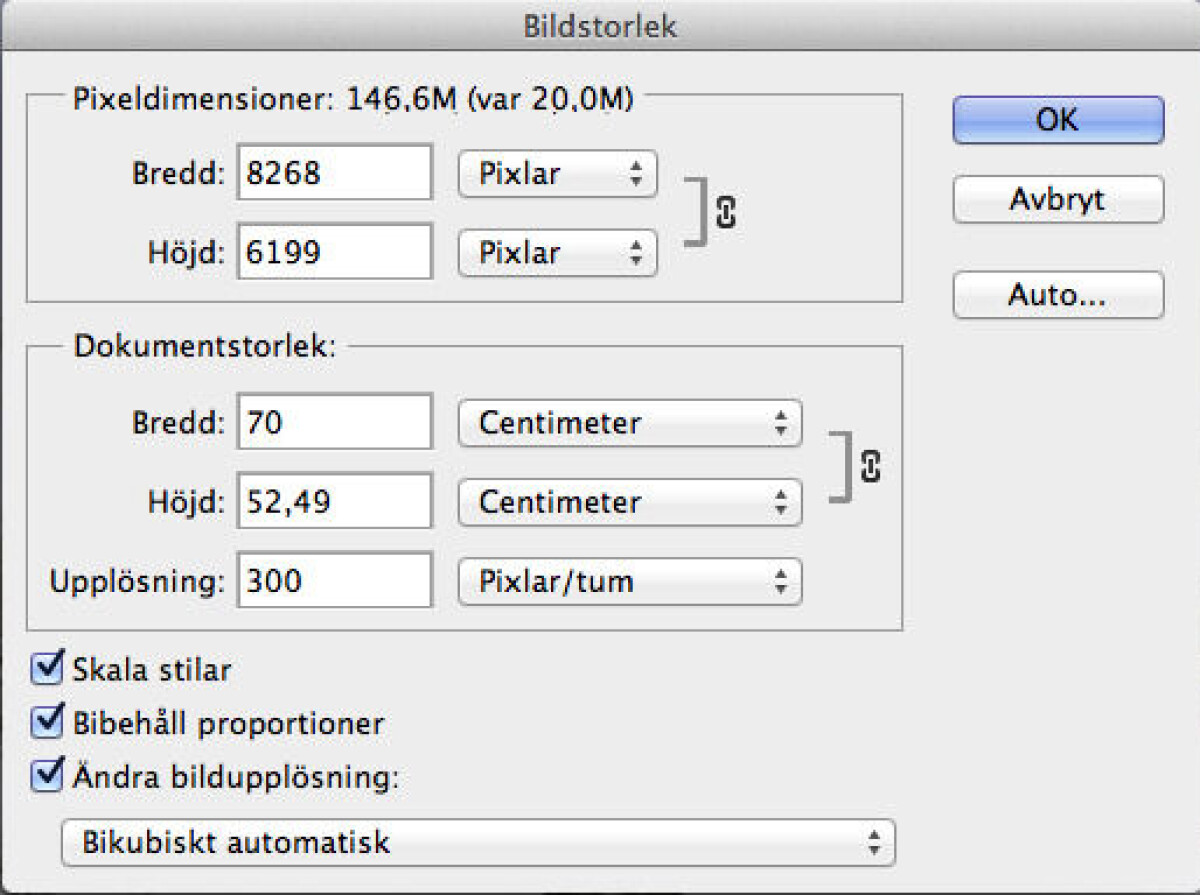Screen dimensions: 1200x895
Task: Open the pixel Bredd unit dropdown (Pixlar)
Action: pyautogui.click(x=558, y=174)
